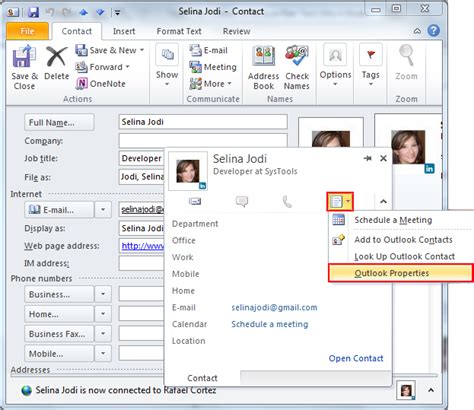Screen dimensions: 474x410
Task: Switch to the Format Text tab
Action: tap(179, 31)
